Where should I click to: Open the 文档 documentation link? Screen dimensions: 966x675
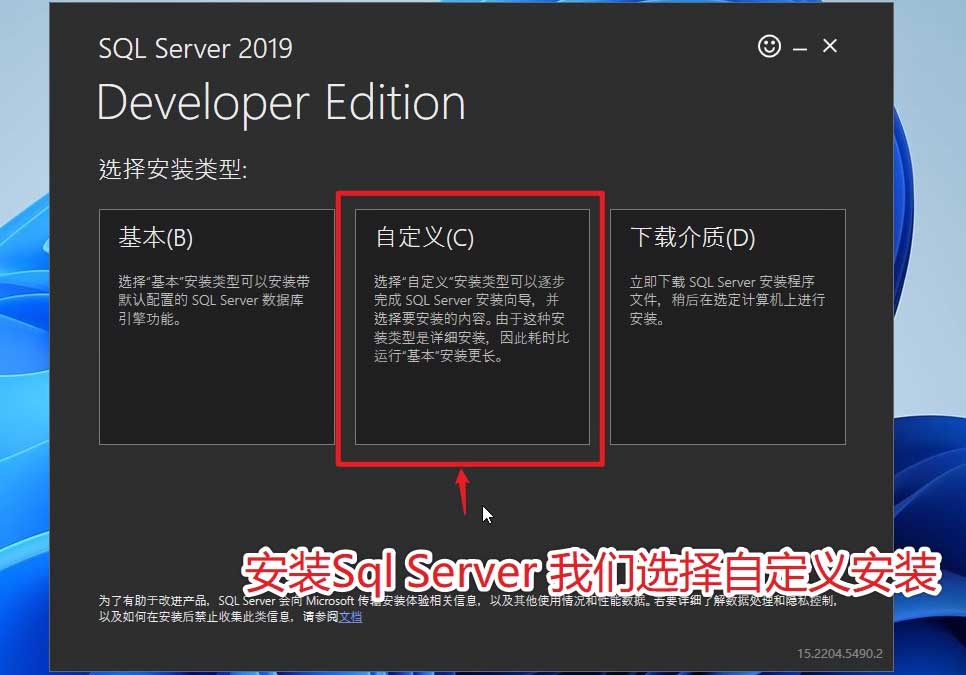[351, 616]
